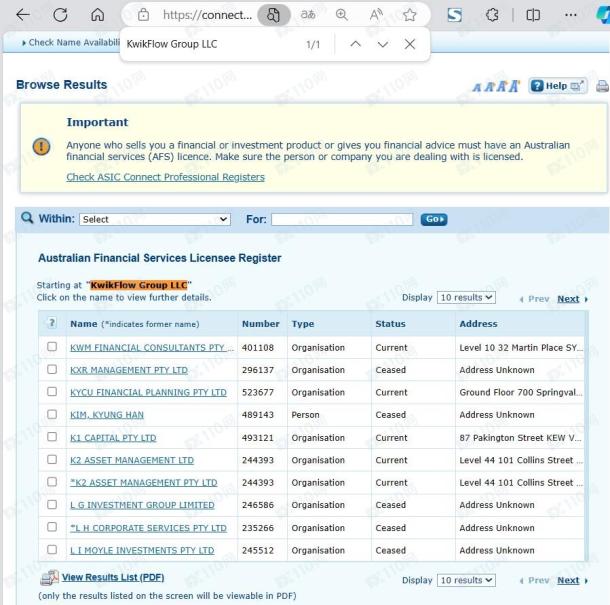Open *L H CORPORATE SERVICES PTY LTD link

coord(148,528)
